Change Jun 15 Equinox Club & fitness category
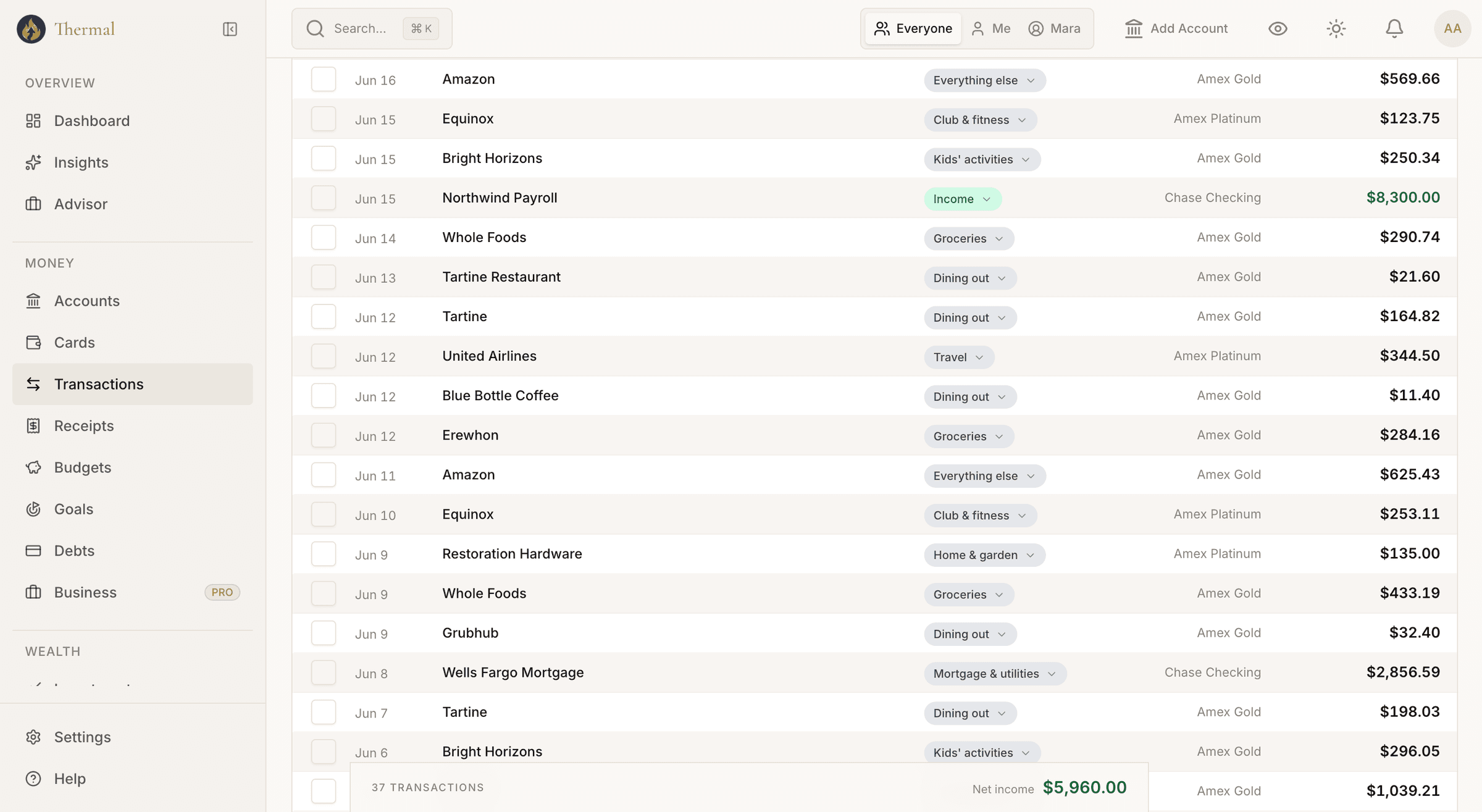 coord(981,120)
